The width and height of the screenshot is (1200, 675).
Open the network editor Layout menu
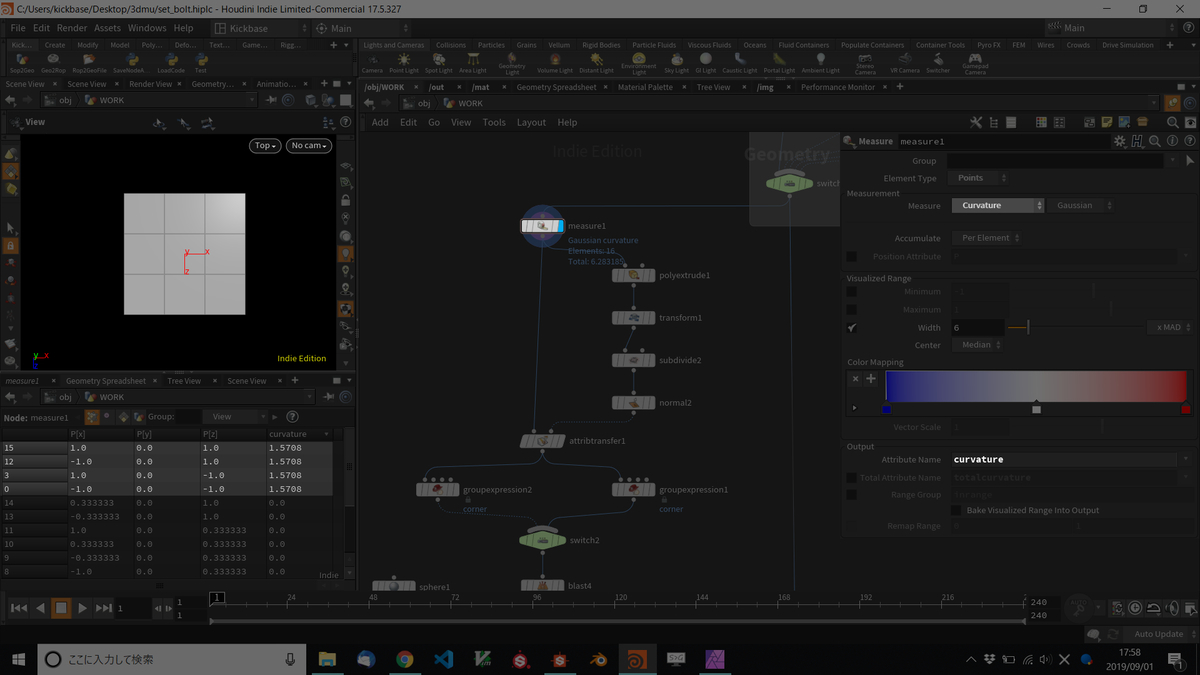click(x=531, y=122)
